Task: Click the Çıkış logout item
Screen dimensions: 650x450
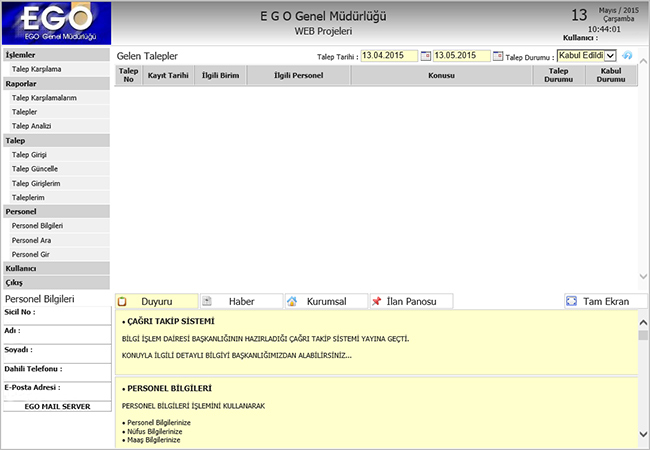Action: coord(54,283)
